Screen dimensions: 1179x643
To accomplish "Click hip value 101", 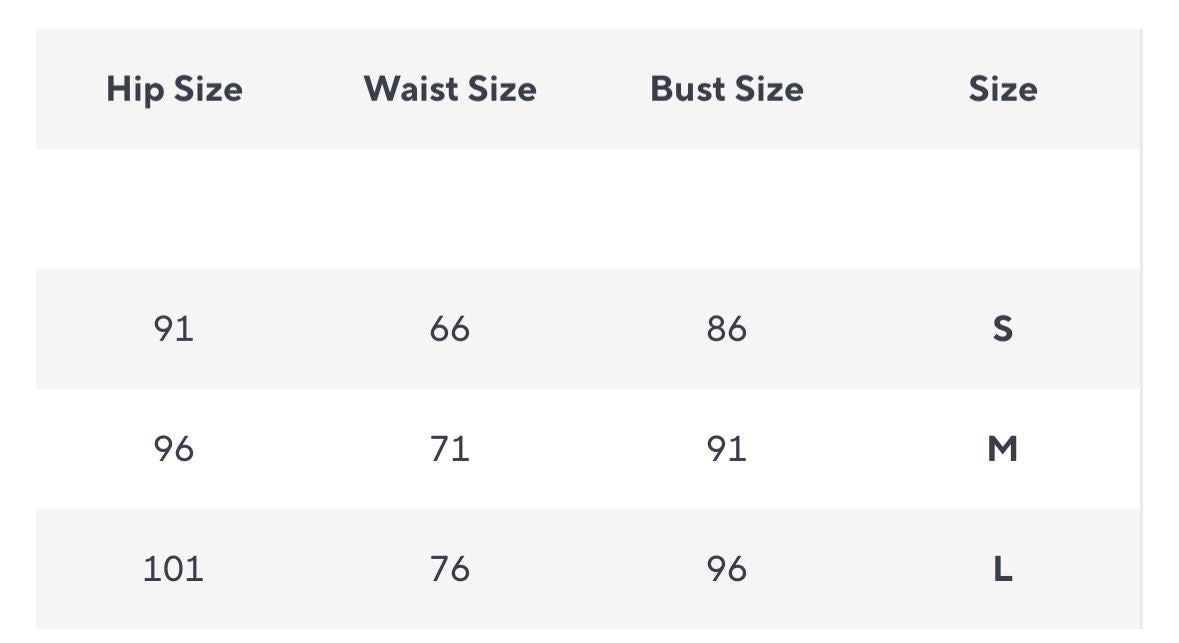I will click(x=174, y=569).
